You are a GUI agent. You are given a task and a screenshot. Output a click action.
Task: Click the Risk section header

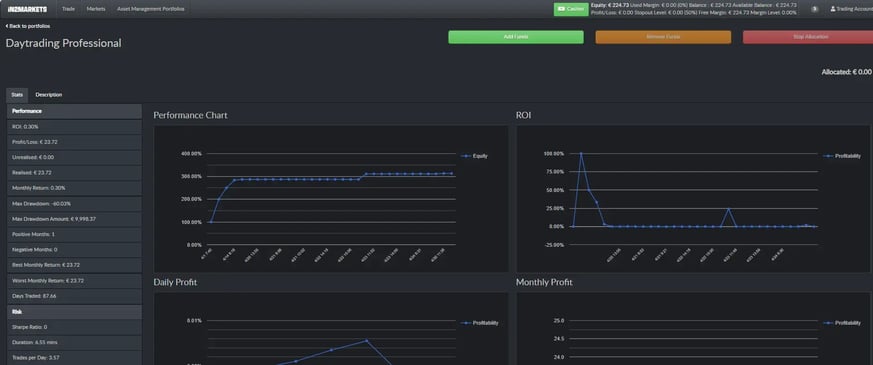pos(74,312)
